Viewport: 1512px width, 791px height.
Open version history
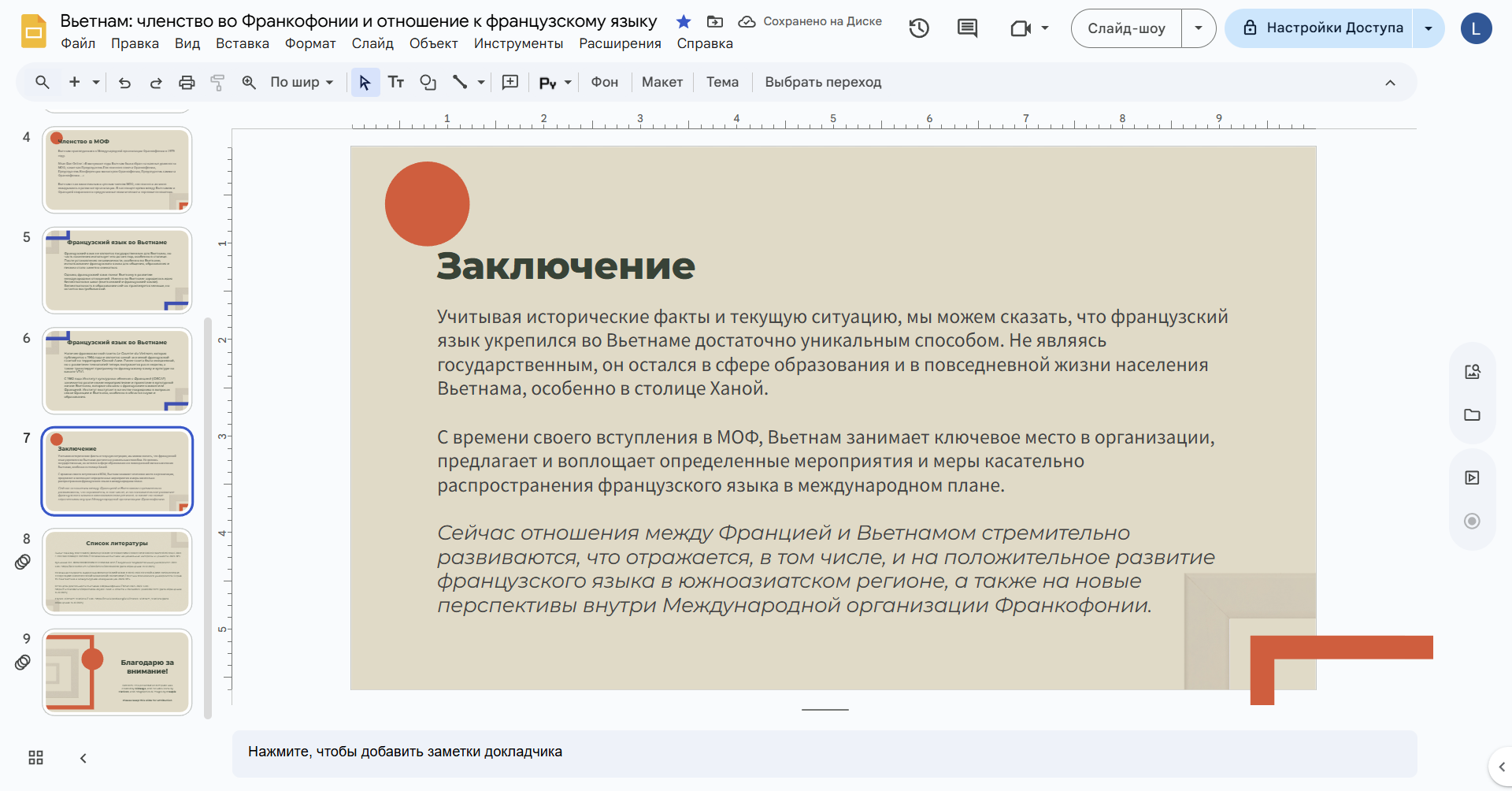(918, 28)
